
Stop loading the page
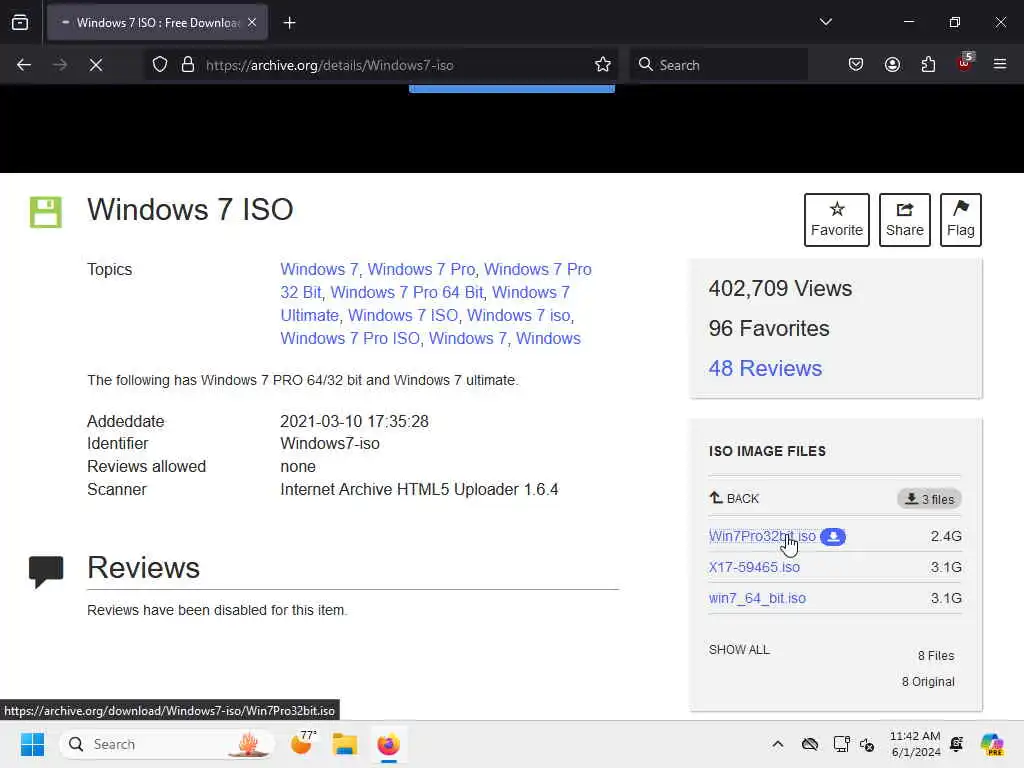point(96,65)
